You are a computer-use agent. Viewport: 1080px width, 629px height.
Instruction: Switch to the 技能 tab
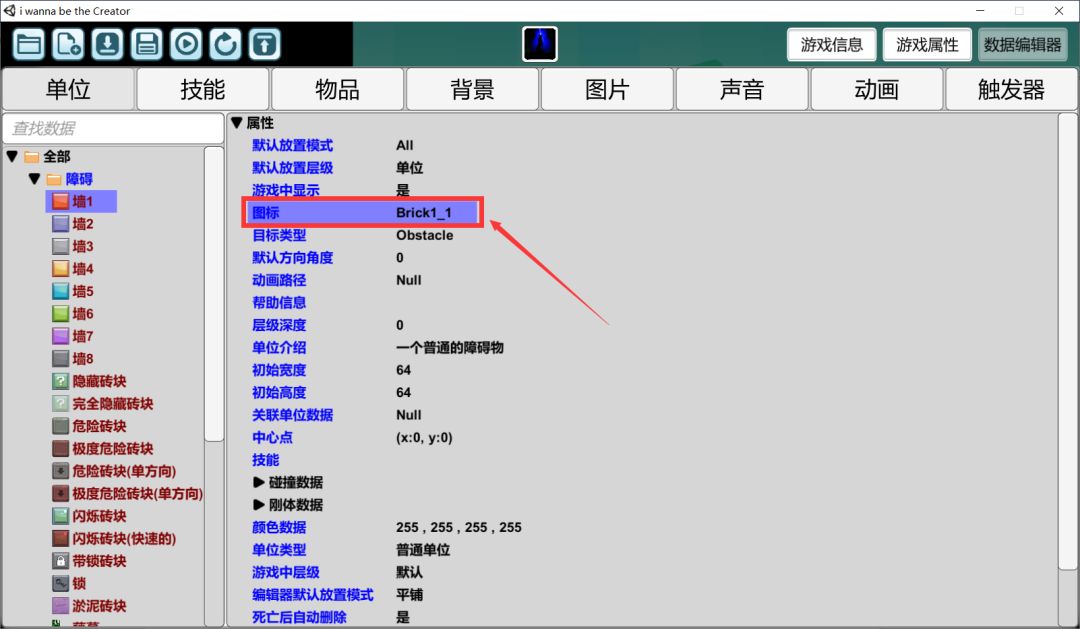tap(203, 89)
